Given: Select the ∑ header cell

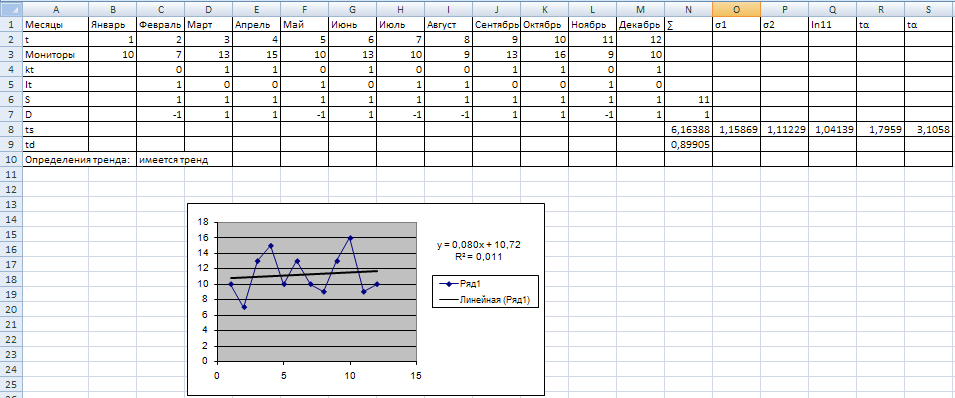Looking at the screenshot, I should pyautogui.click(x=688, y=25).
